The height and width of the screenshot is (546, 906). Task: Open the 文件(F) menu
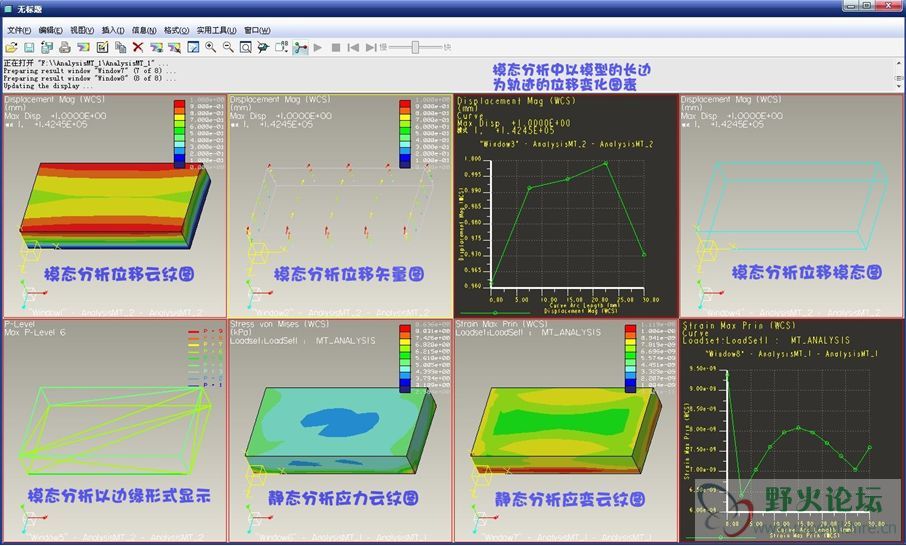[x=18, y=30]
